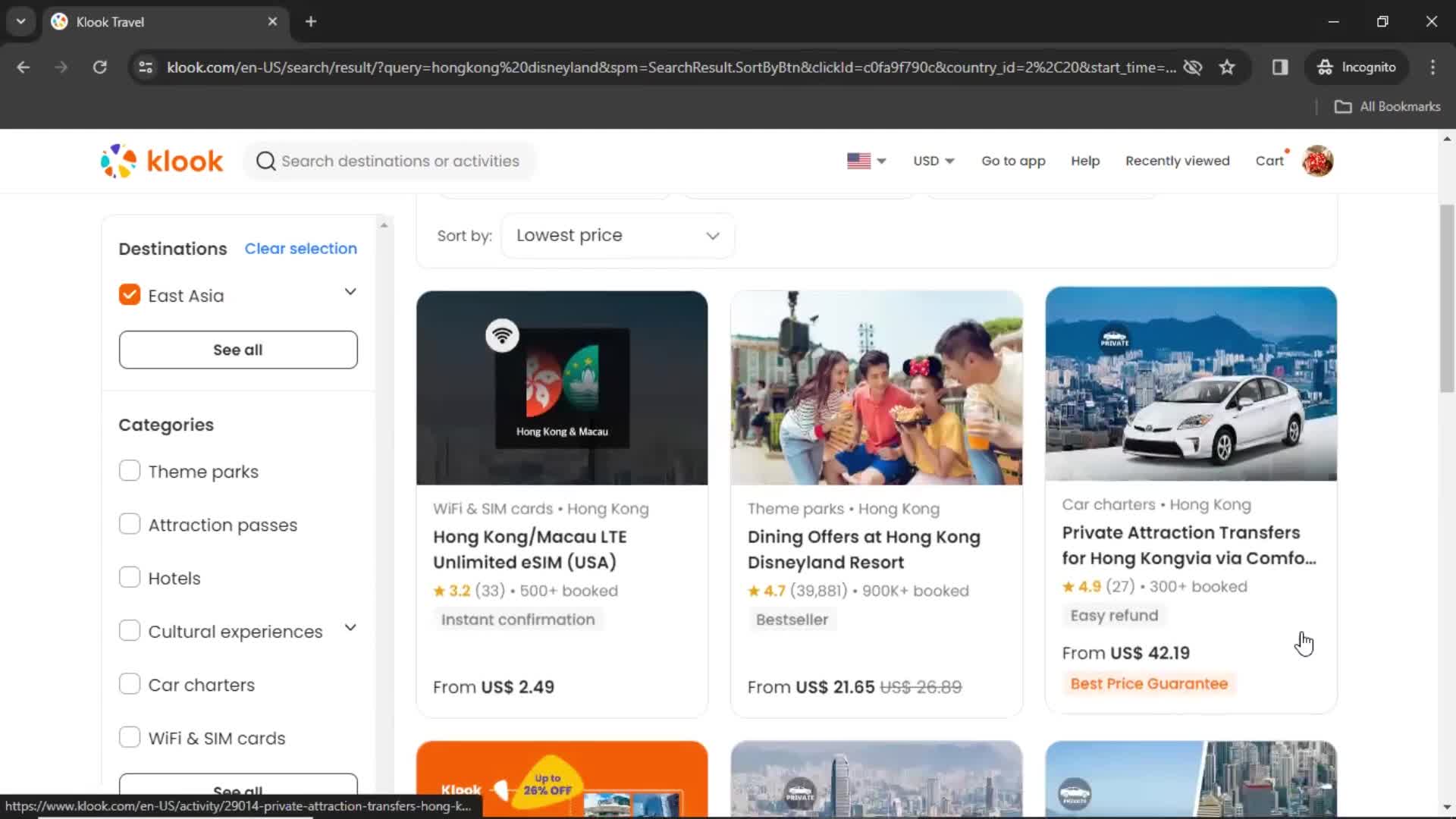The height and width of the screenshot is (819, 1456).
Task: Enable the Theme parks category checkbox
Action: [x=129, y=471]
